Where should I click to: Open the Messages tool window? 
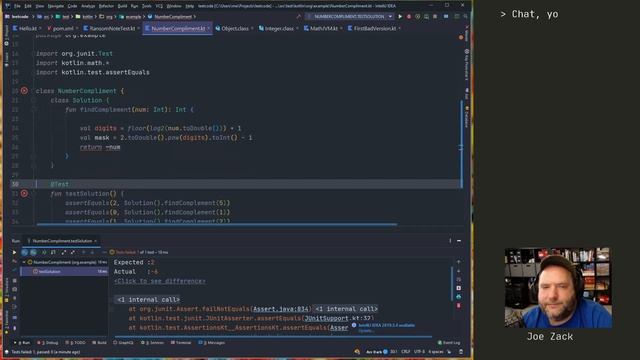211,343
